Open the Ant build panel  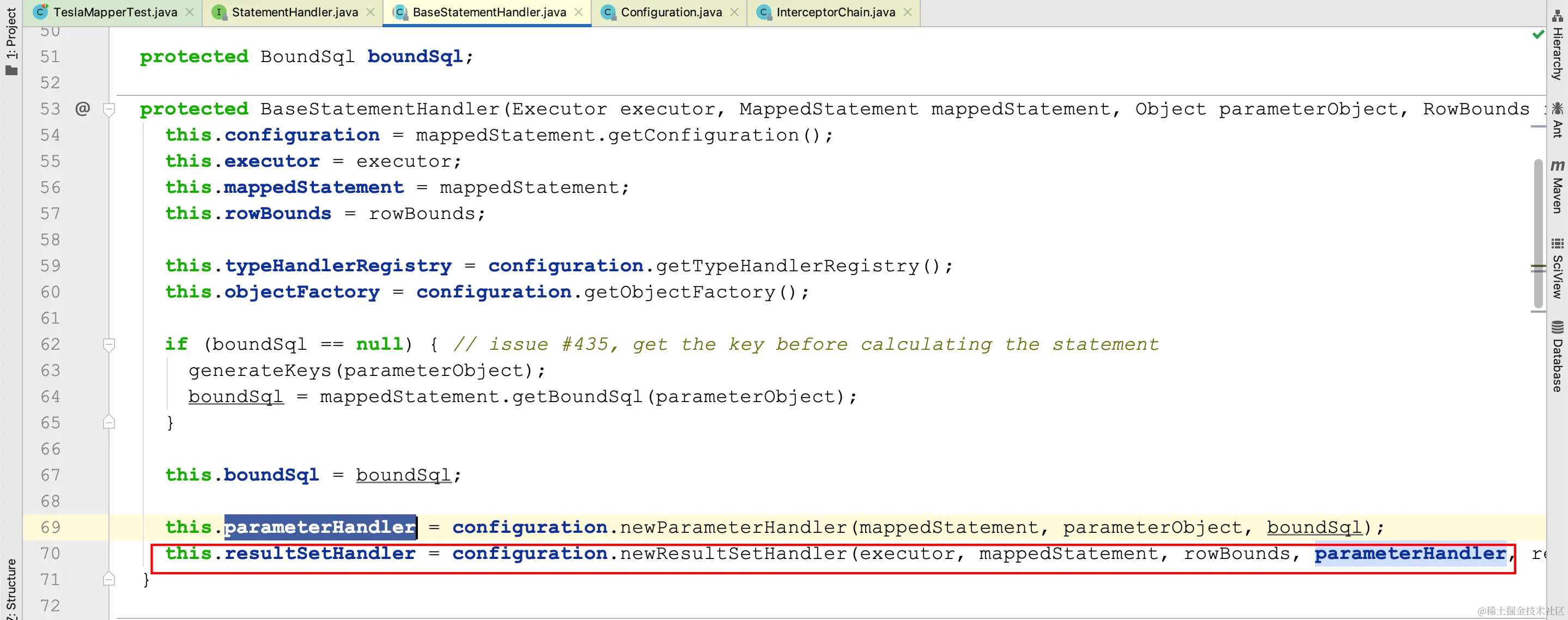tap(1557, 120)
